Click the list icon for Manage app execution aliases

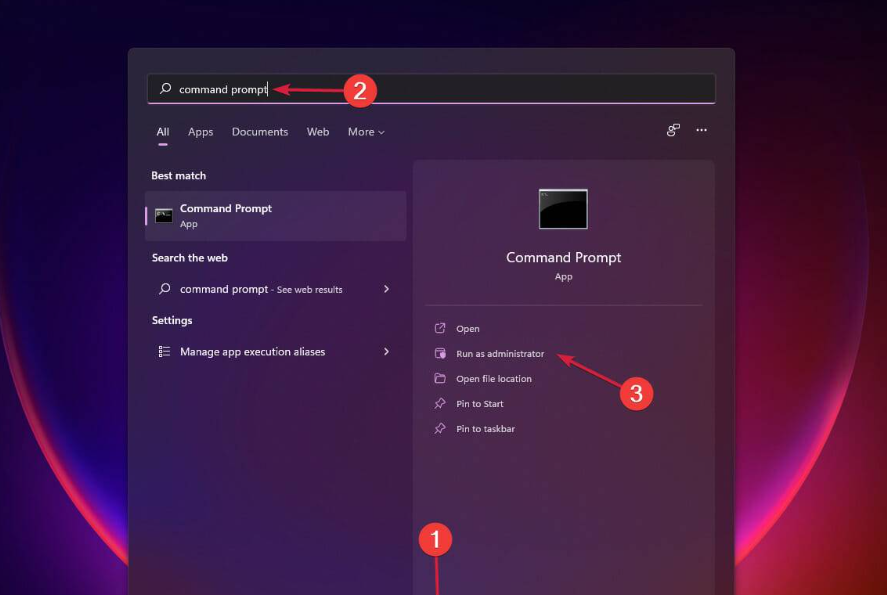click(x=164, y=352)
